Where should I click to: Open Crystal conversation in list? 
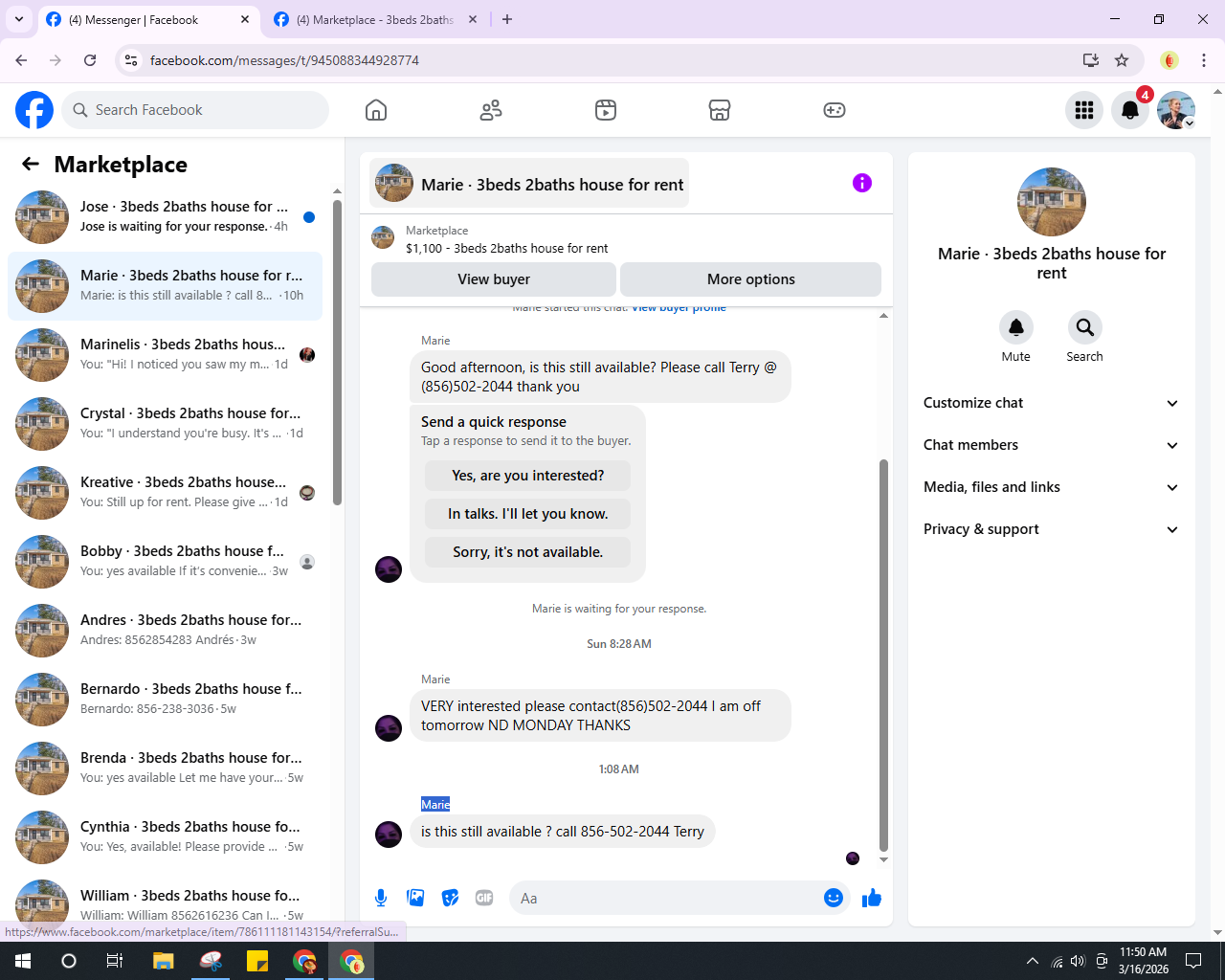coord(165,424)
